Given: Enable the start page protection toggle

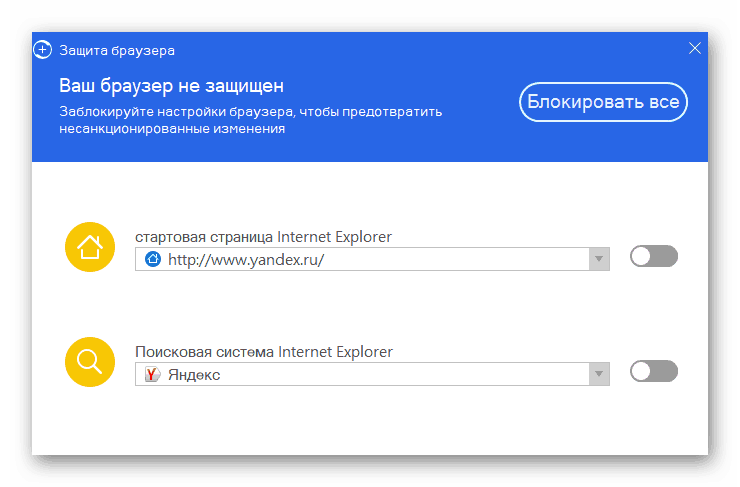Looking at the screenshot, I should point(654,257).
